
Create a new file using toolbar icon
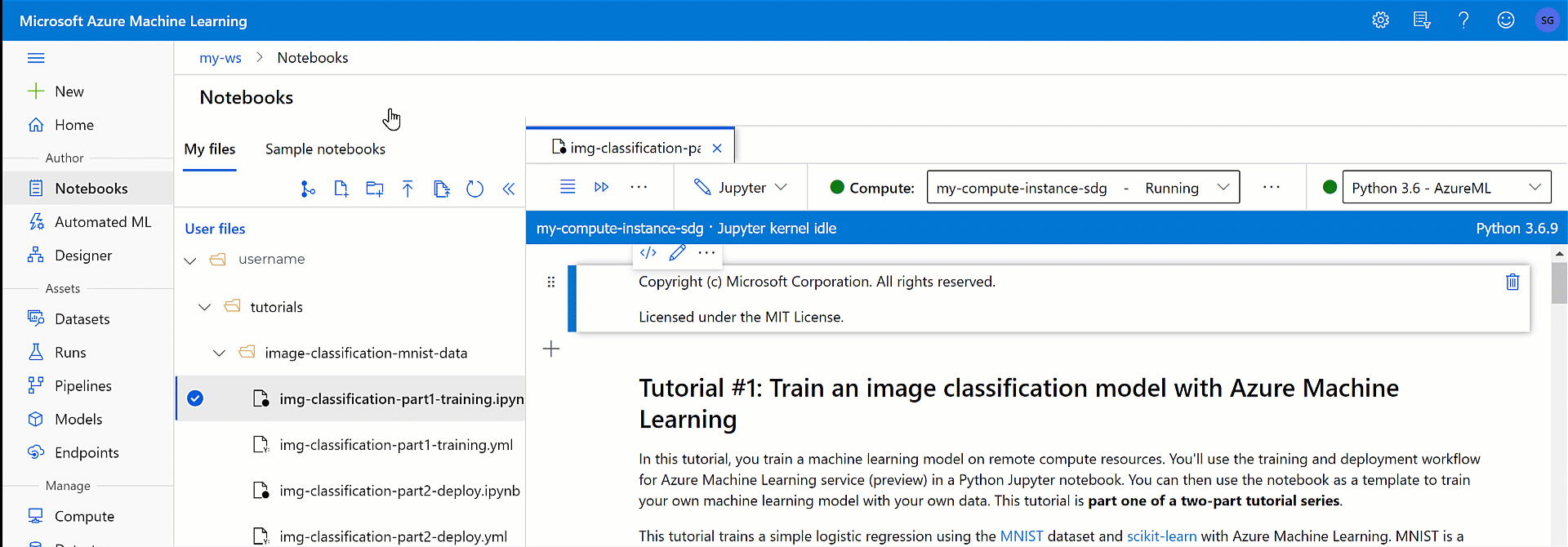pyautogui.click(x=341, y=189)
